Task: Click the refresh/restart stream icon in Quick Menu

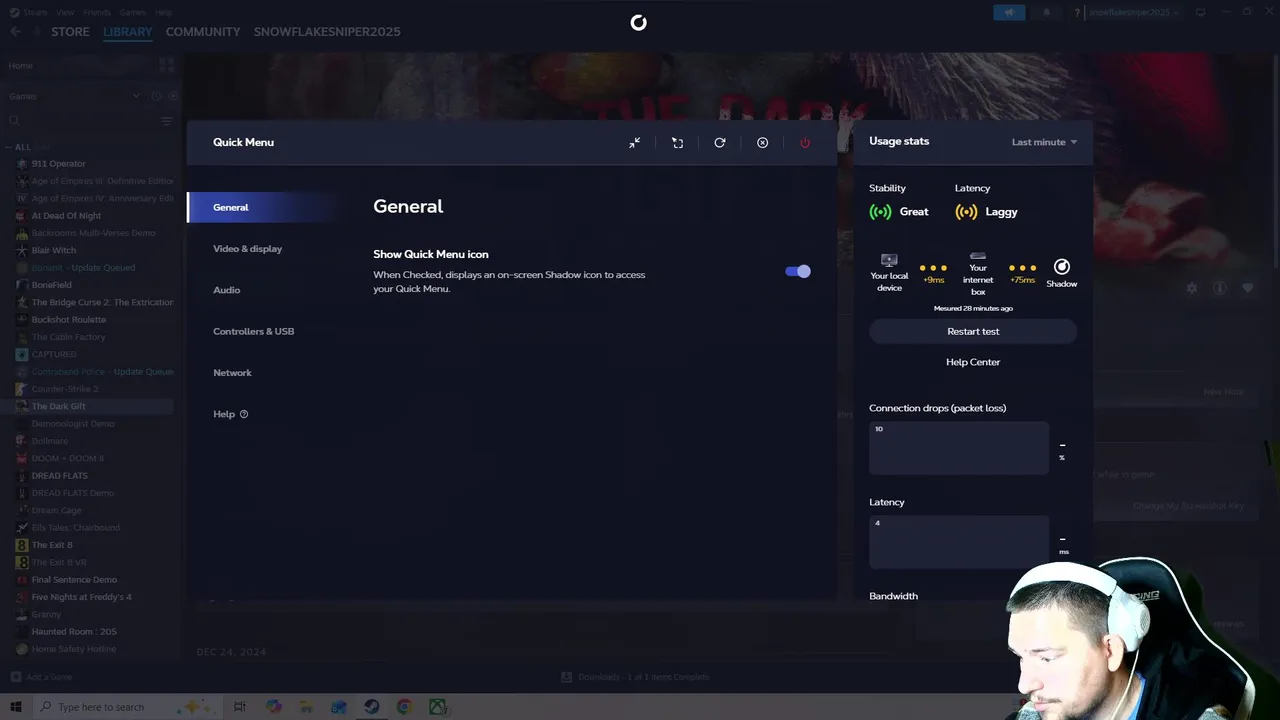Action: pos(719,143)
